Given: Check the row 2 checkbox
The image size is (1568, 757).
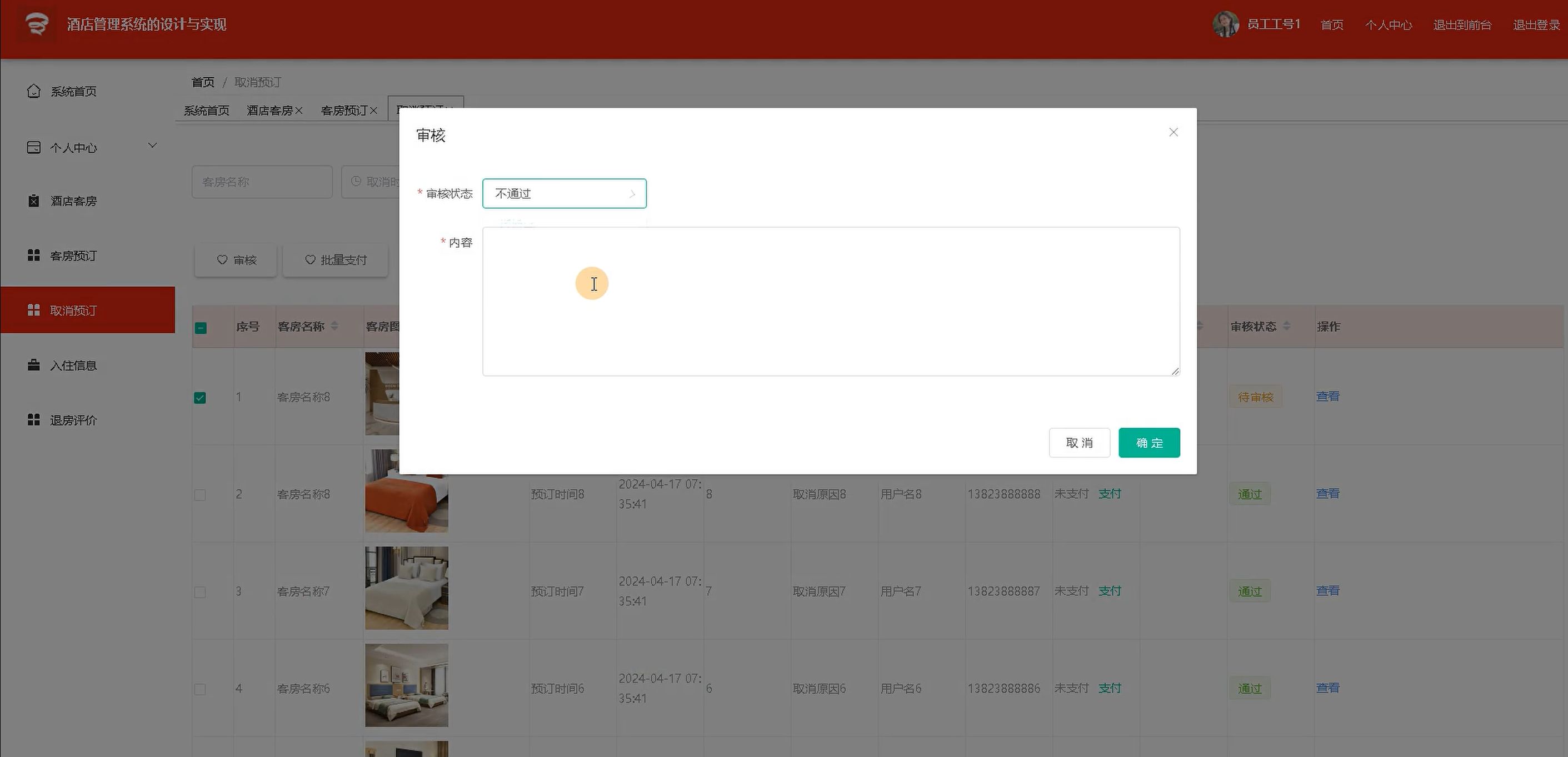Looking at the screenshot, I should tap(199, 495).
